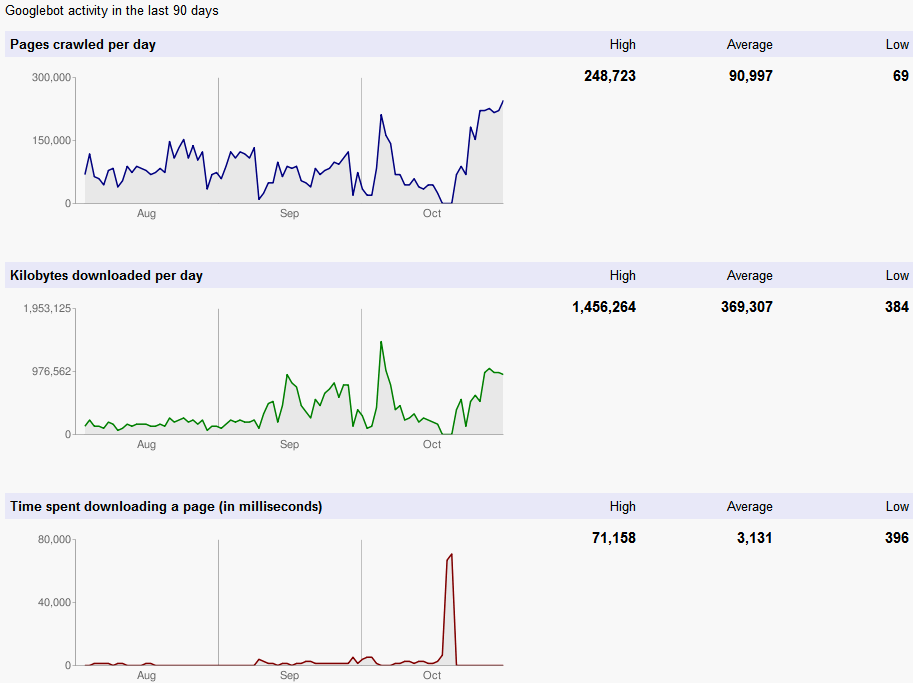Image resolution: width=913 pixels, height=683 pixels.
Task: Click the 'Time spent downloading a page' heading
Action: [166, 506]
